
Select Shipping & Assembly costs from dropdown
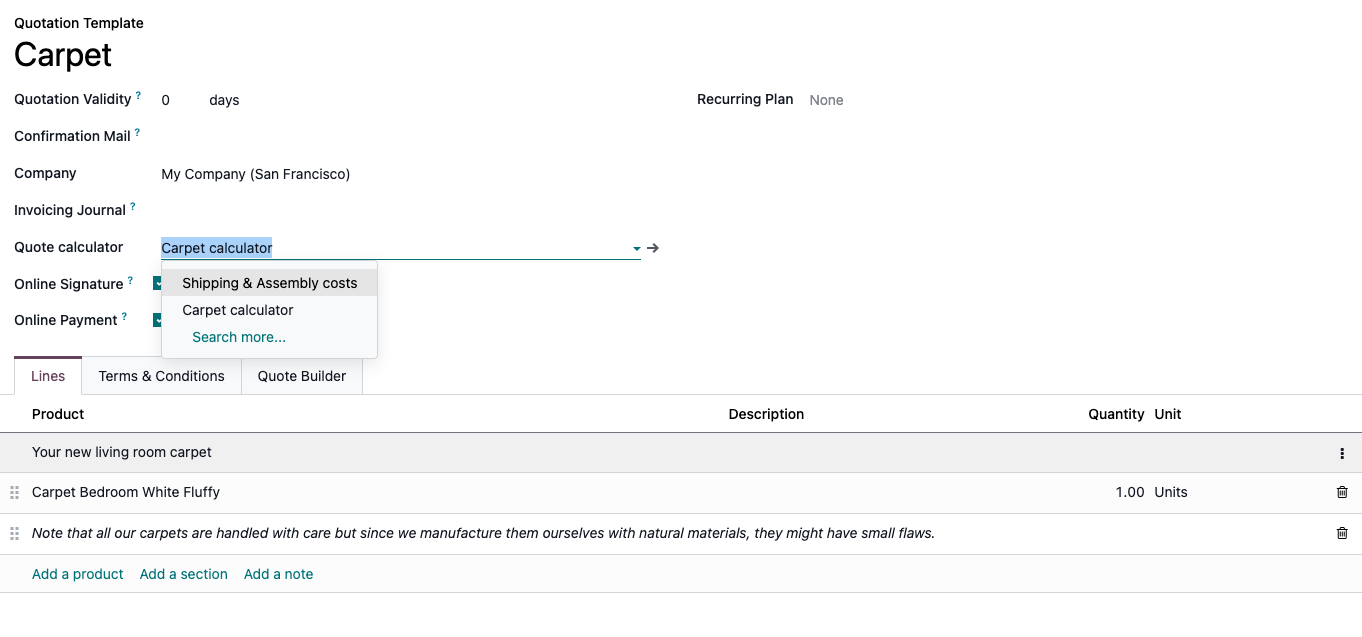[x=269, y=283]
